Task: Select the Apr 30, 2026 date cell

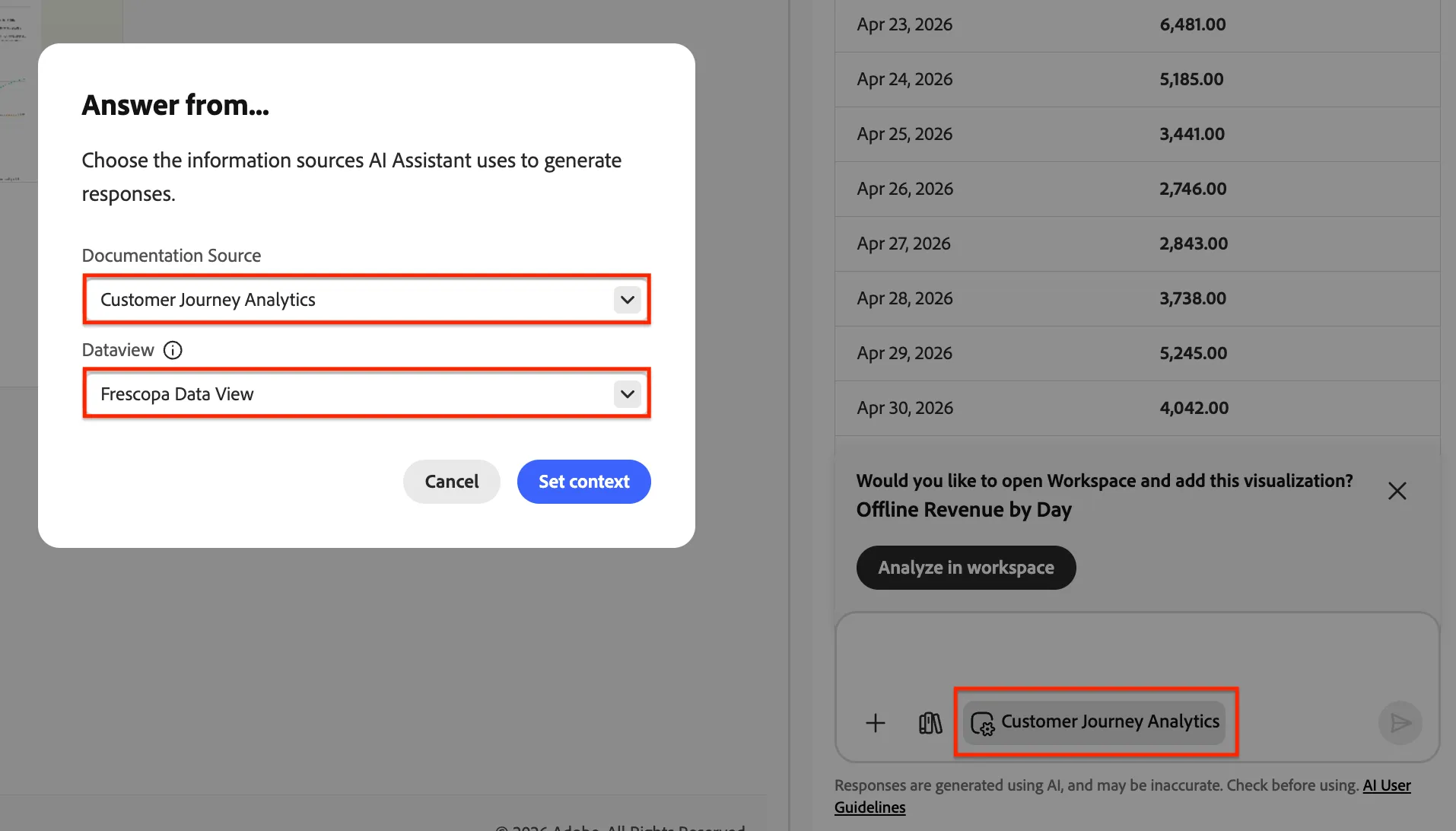Action: coord(905,408)
